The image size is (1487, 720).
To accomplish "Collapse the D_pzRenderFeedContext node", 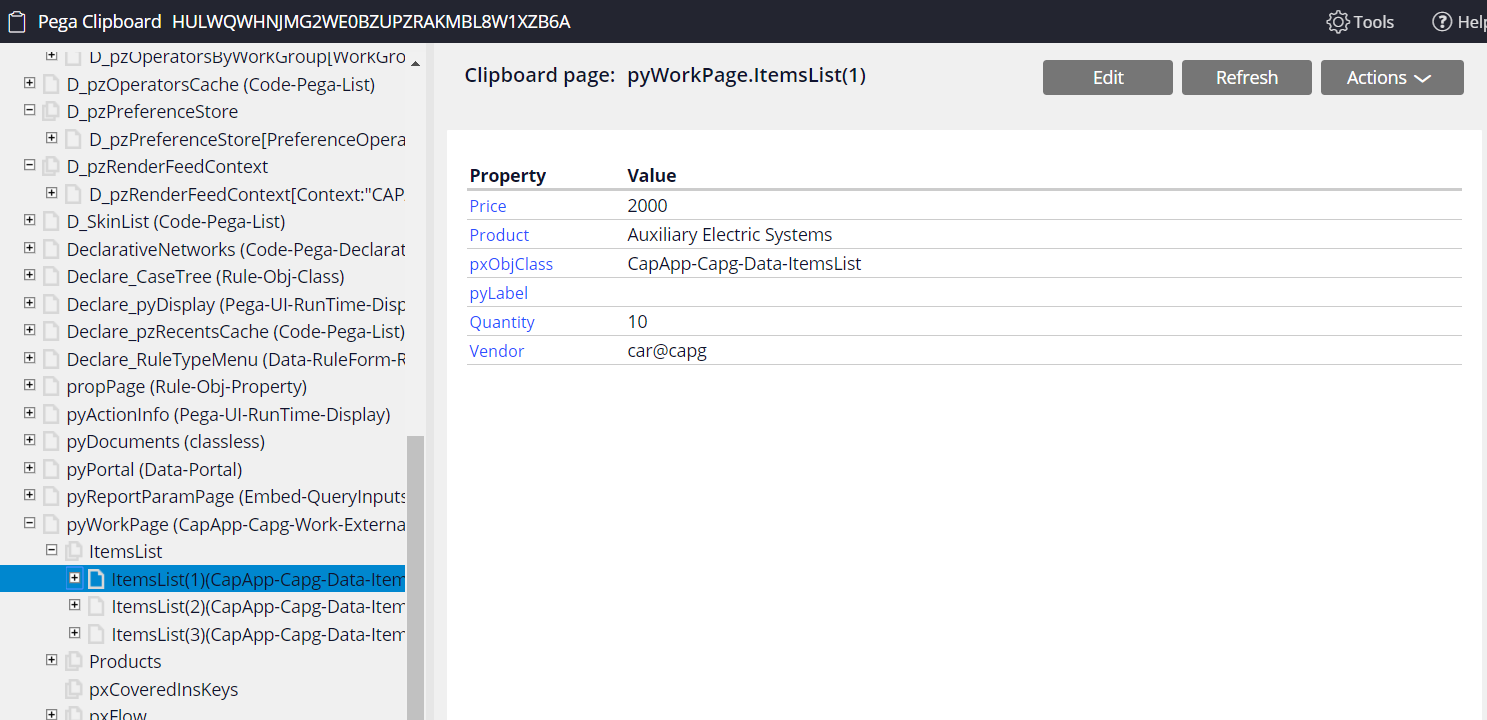I will (29, 166).
